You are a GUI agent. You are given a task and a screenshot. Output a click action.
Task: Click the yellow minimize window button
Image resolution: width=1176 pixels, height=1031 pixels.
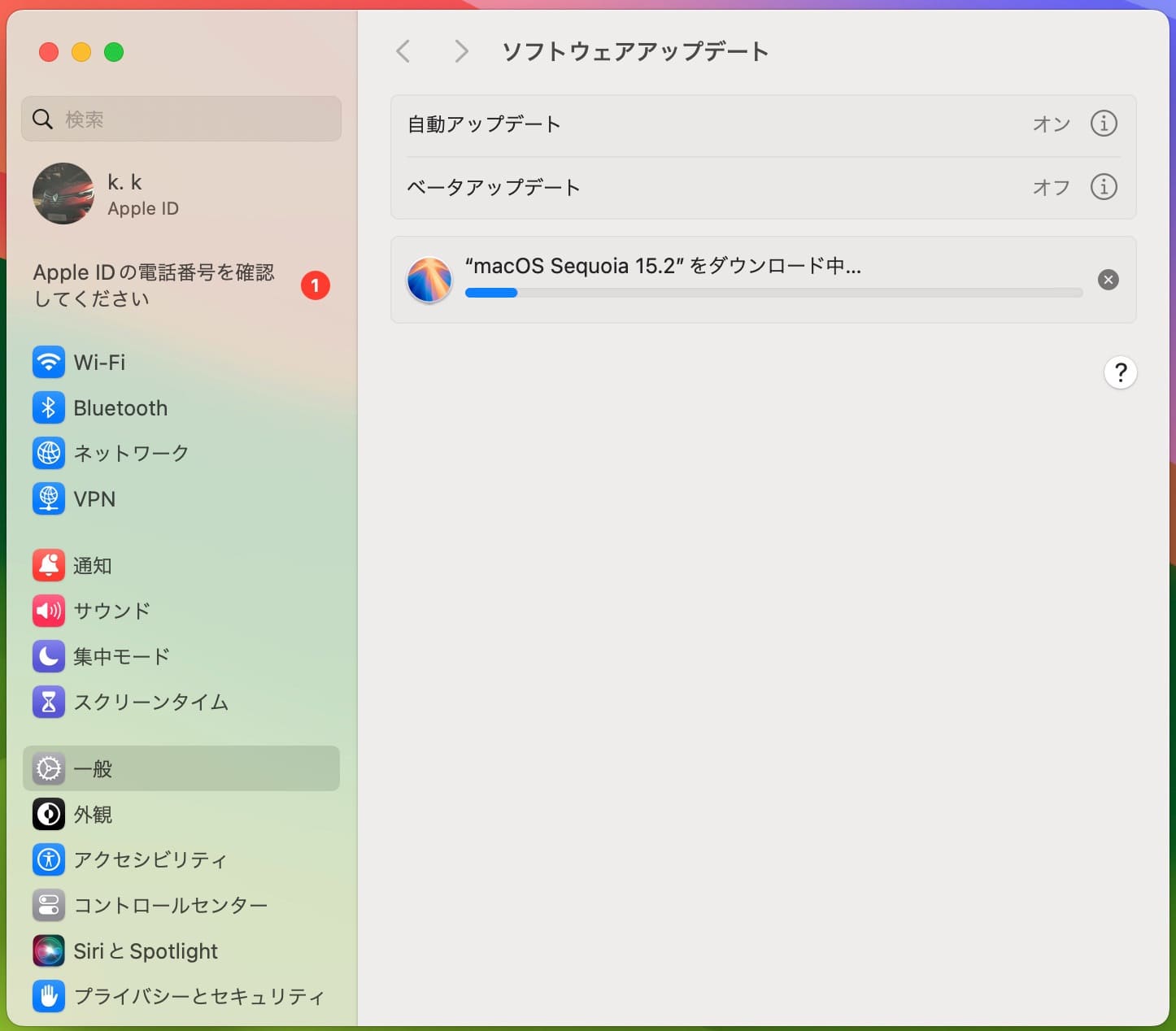pyautogui.click(x=81, y=52)
